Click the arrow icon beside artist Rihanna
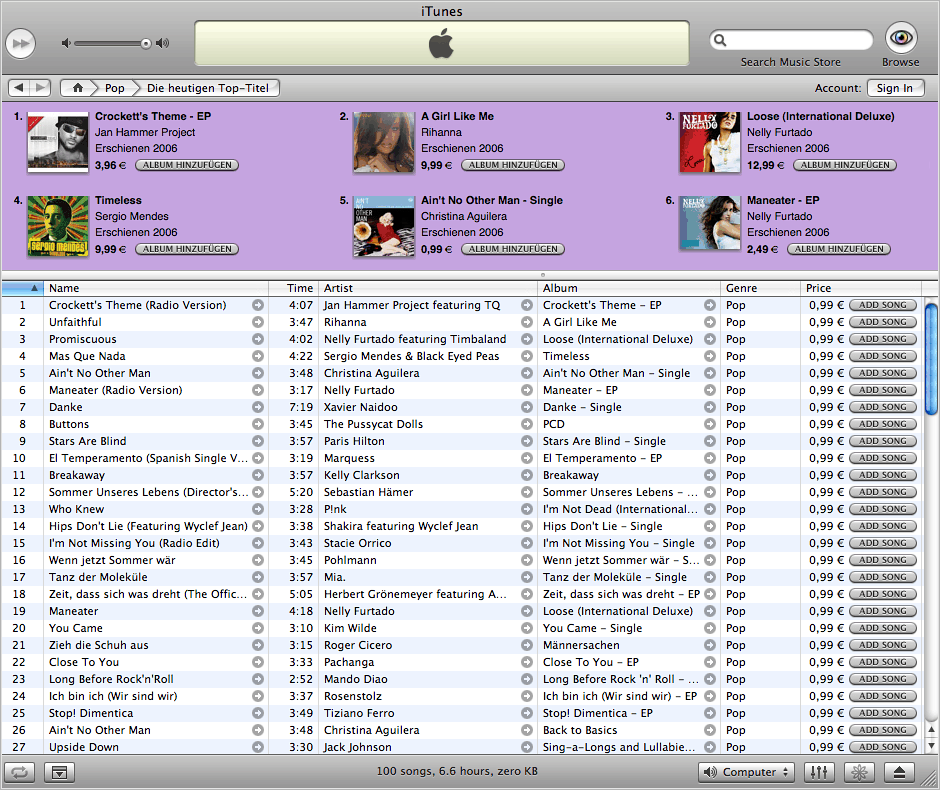Image resolution: width=940 pixels, height=790 pixels. tap(527, 322)
